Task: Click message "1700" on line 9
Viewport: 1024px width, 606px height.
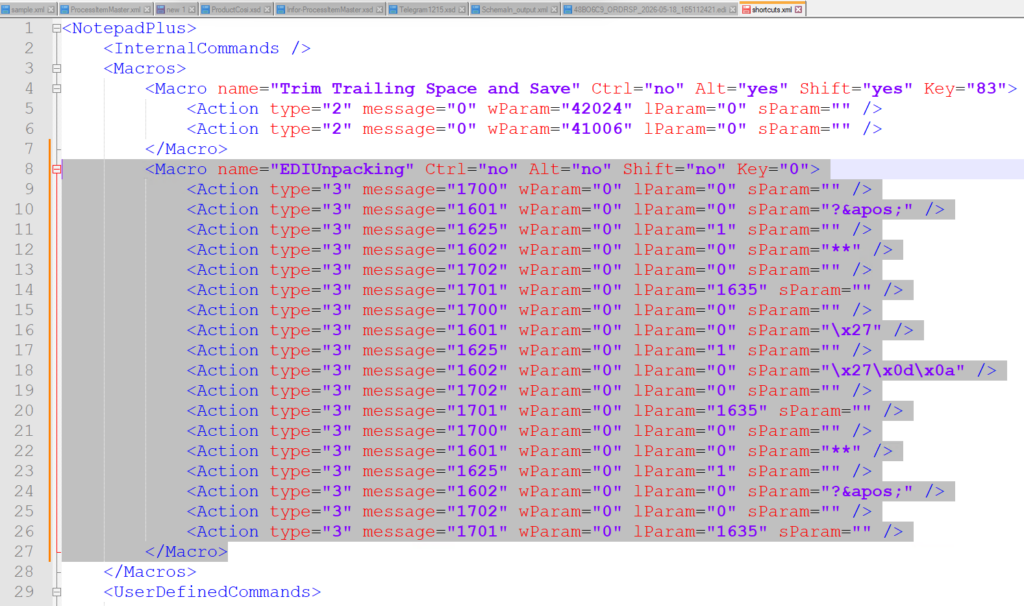Action: (x=477, y=189)
